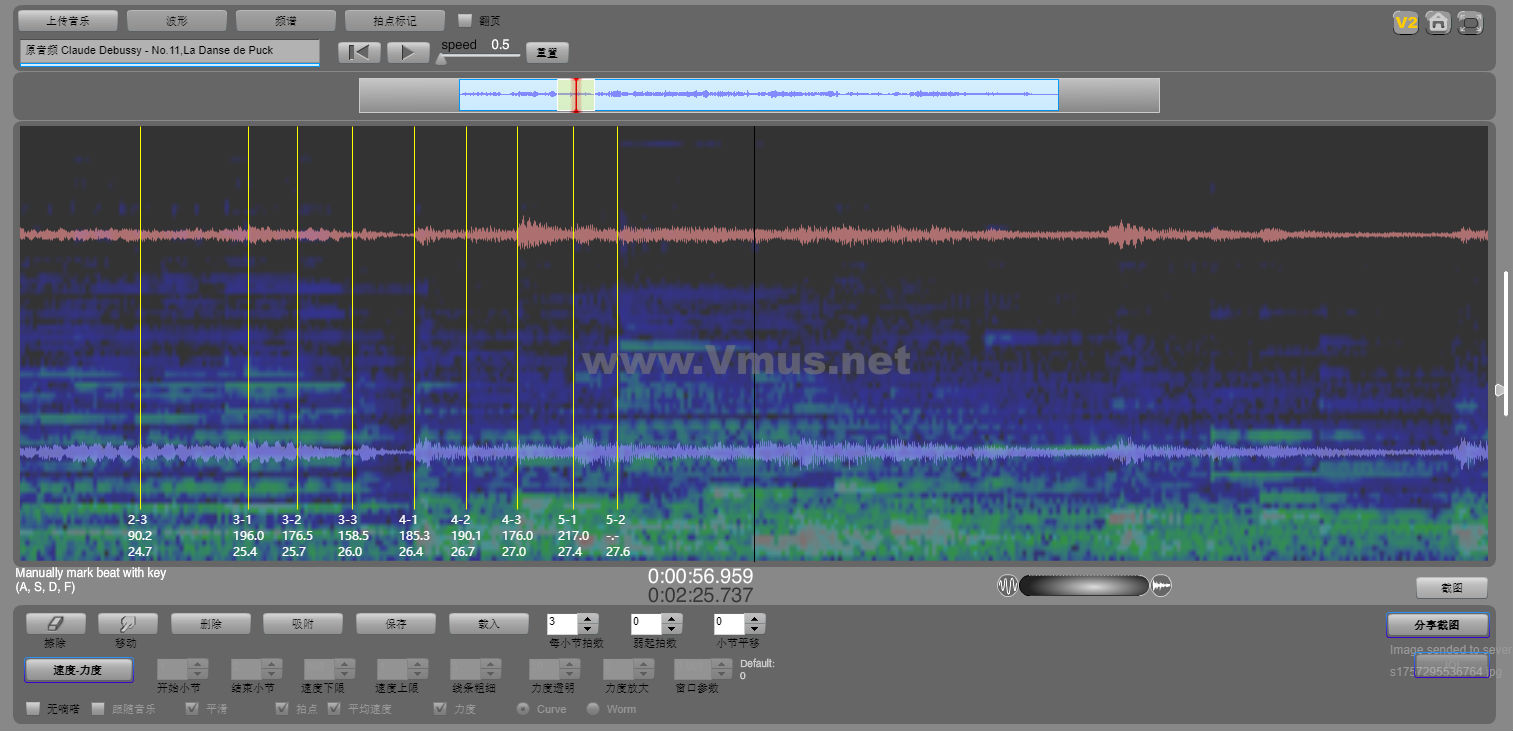Switch to the 波形 waveform view
1513x731 pixels.
coord(177,20)
